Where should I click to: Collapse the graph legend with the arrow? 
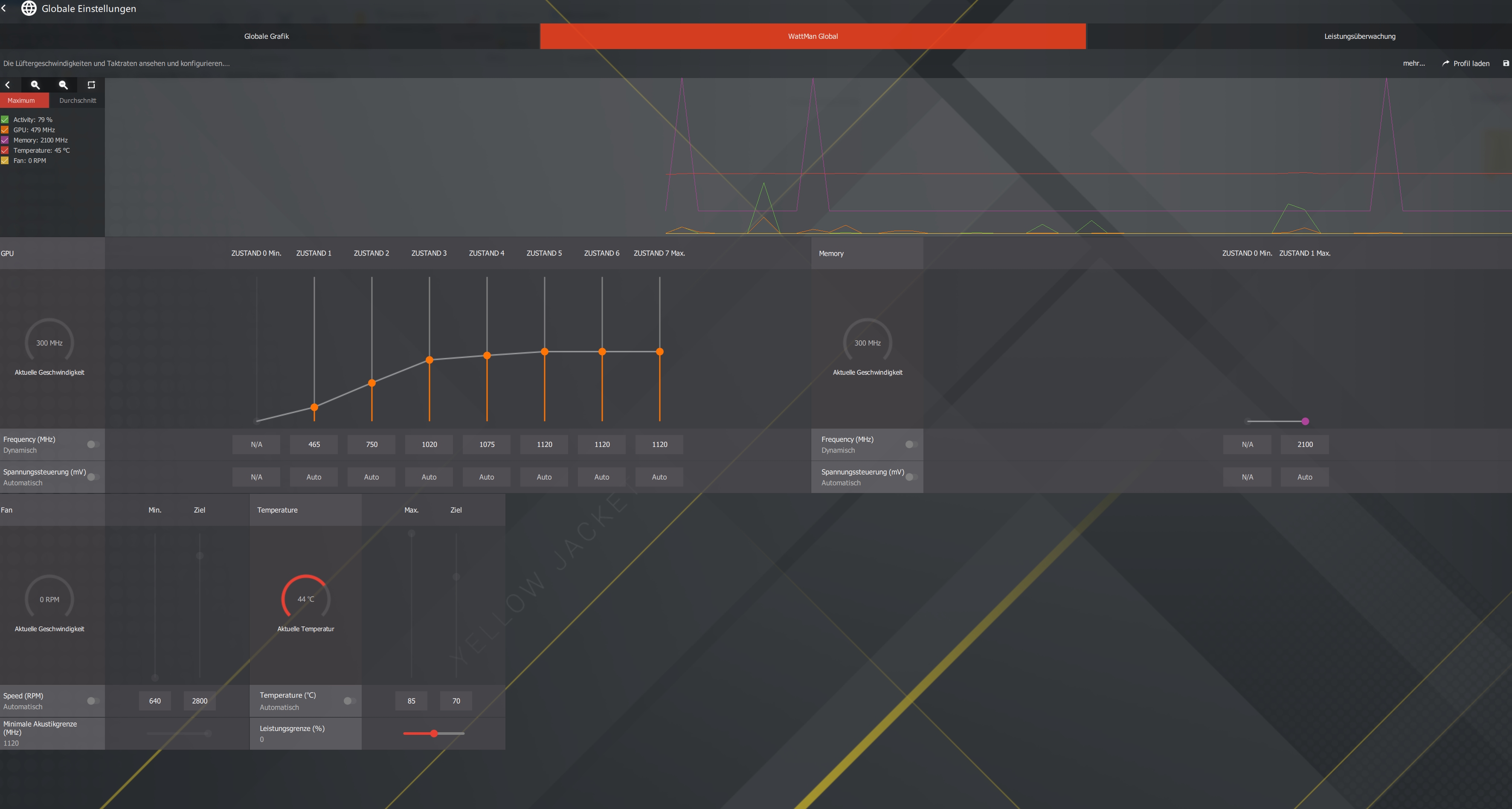(x=8, y=85)
